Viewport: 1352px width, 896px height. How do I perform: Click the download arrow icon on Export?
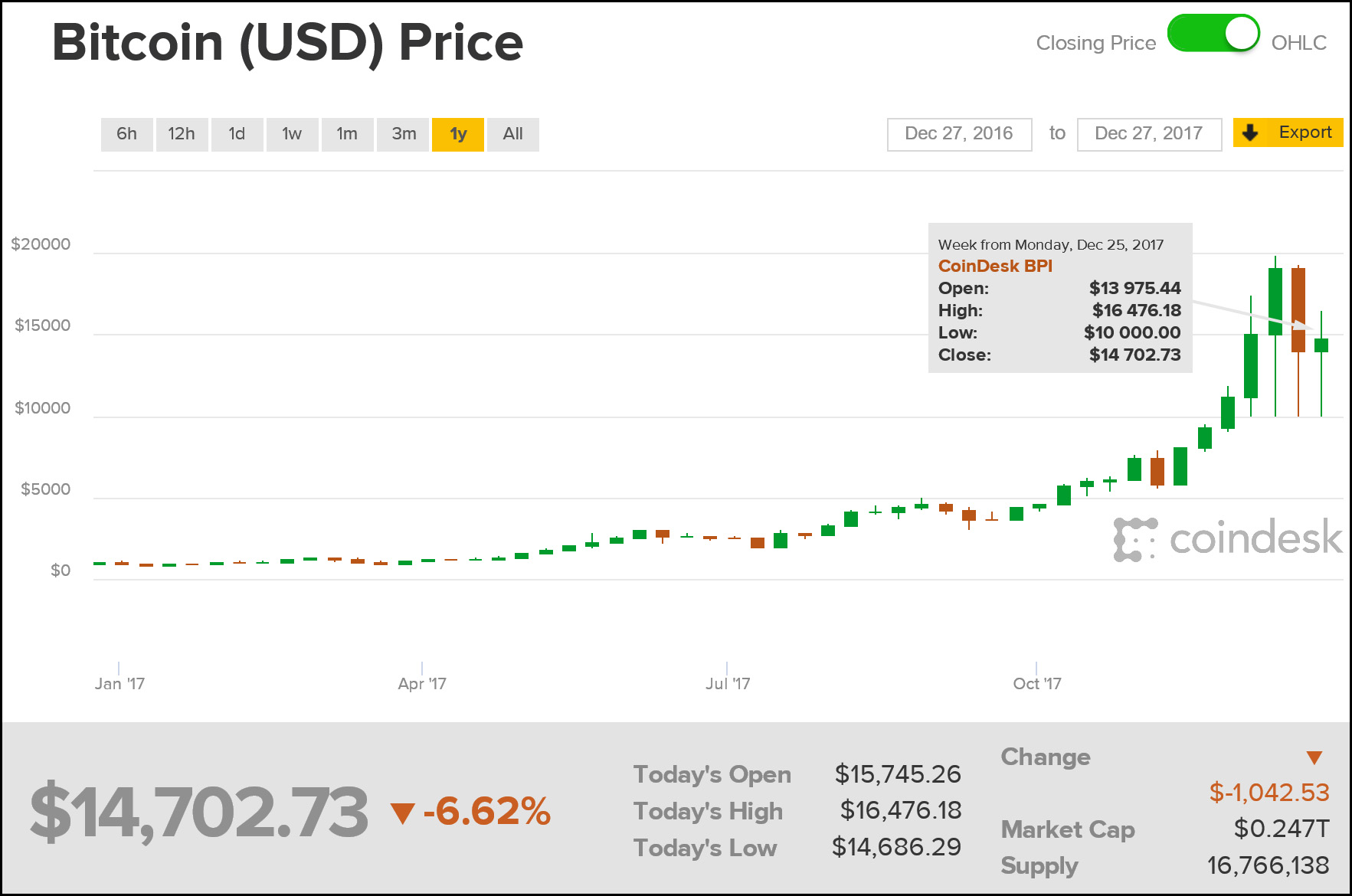(1250, 132)
